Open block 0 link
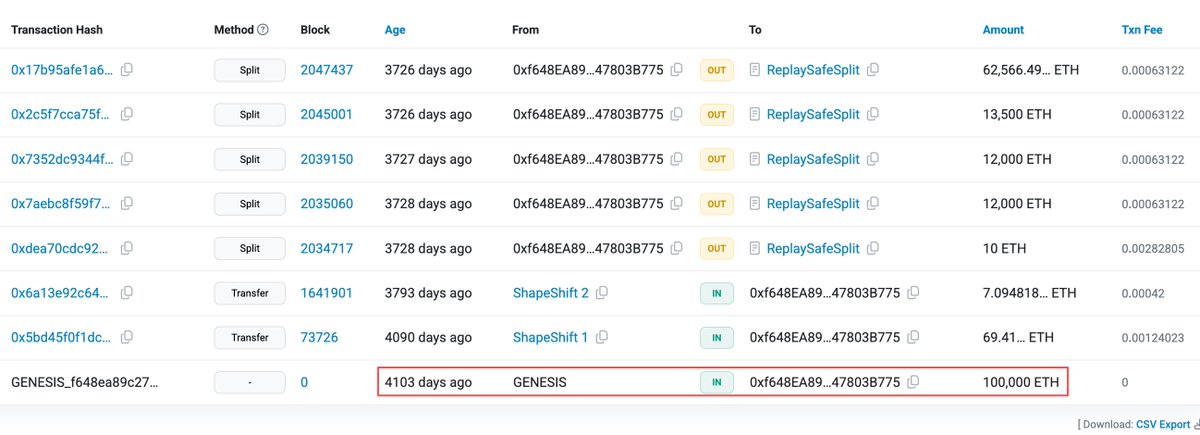Screen dimensions: 1200x435 (x=304, y=382)
